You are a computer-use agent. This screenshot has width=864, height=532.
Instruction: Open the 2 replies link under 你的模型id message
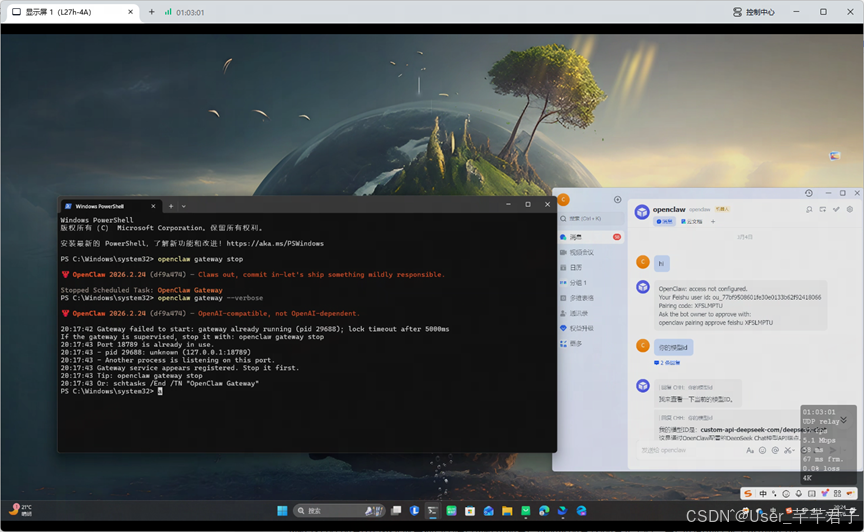point(667,363)
